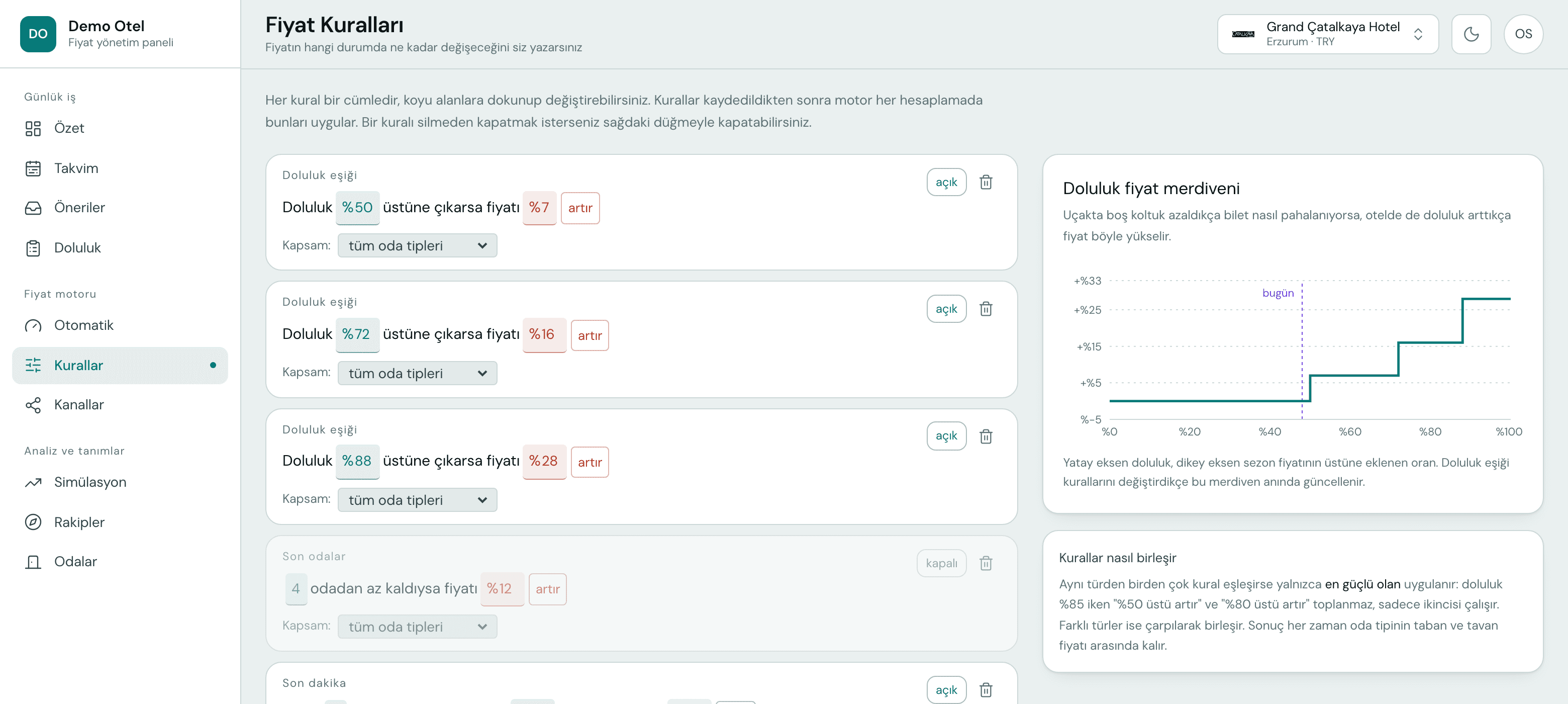Click the Otomatik gauge icon
Image resolution: width=1568 pixels, height=704 pixels.
(33, 325)
